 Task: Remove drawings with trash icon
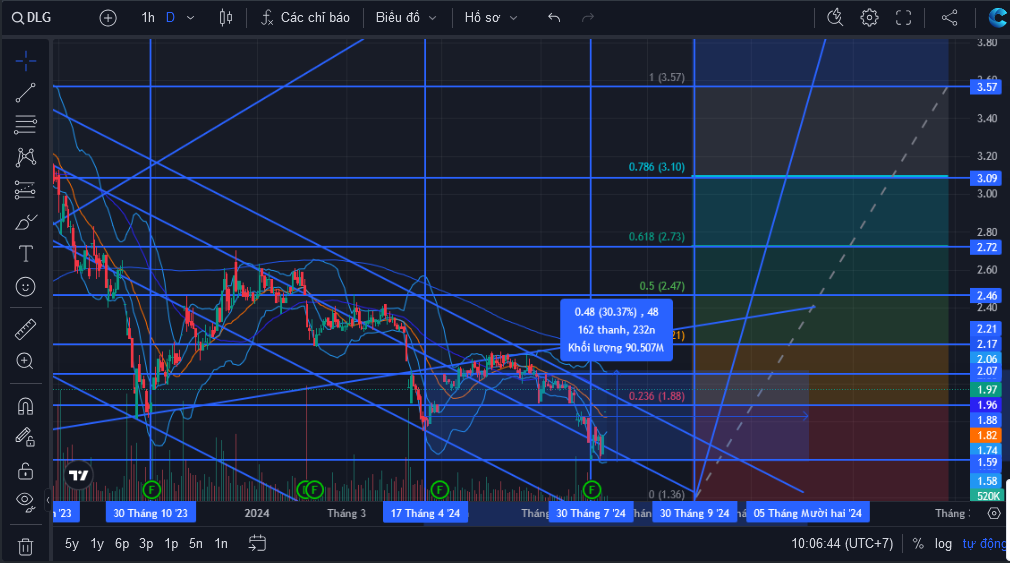(x=26, y=547)
